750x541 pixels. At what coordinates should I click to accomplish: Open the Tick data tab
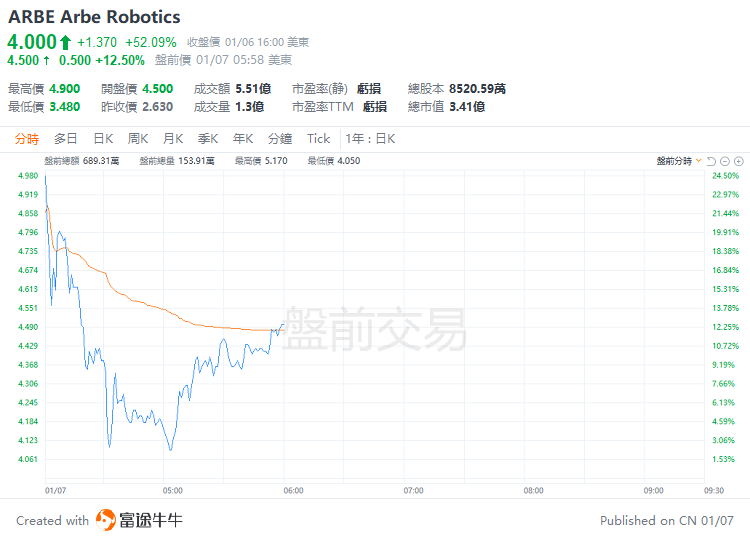[x=318, y=139]
